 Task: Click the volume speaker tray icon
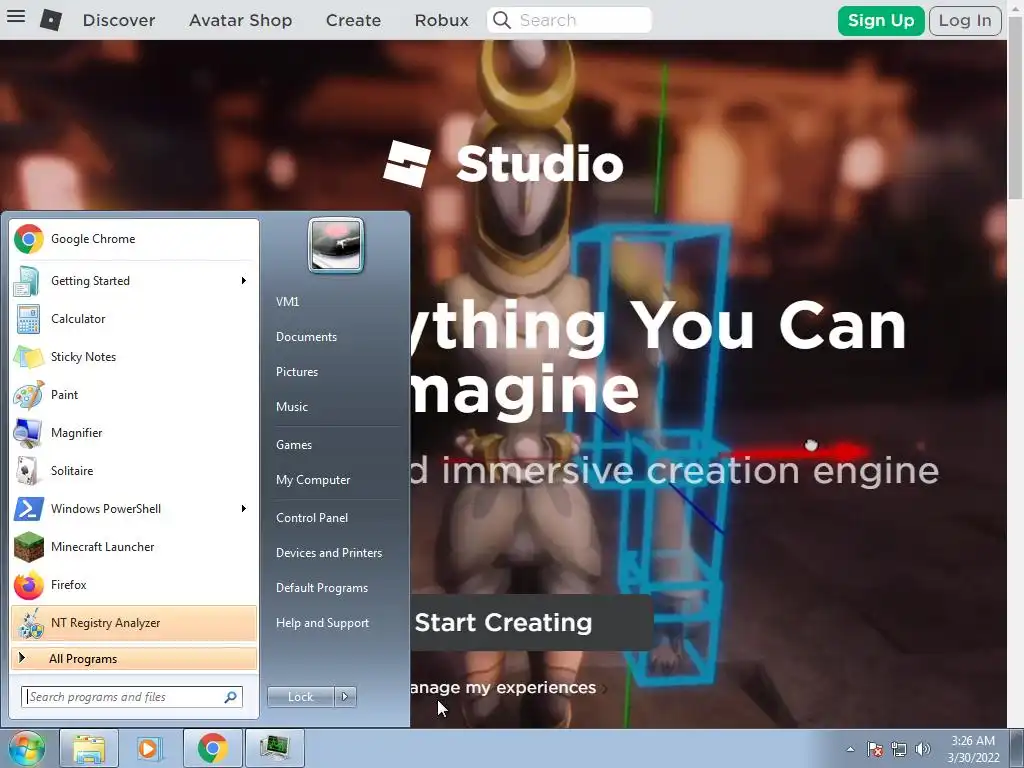point(922,749)
